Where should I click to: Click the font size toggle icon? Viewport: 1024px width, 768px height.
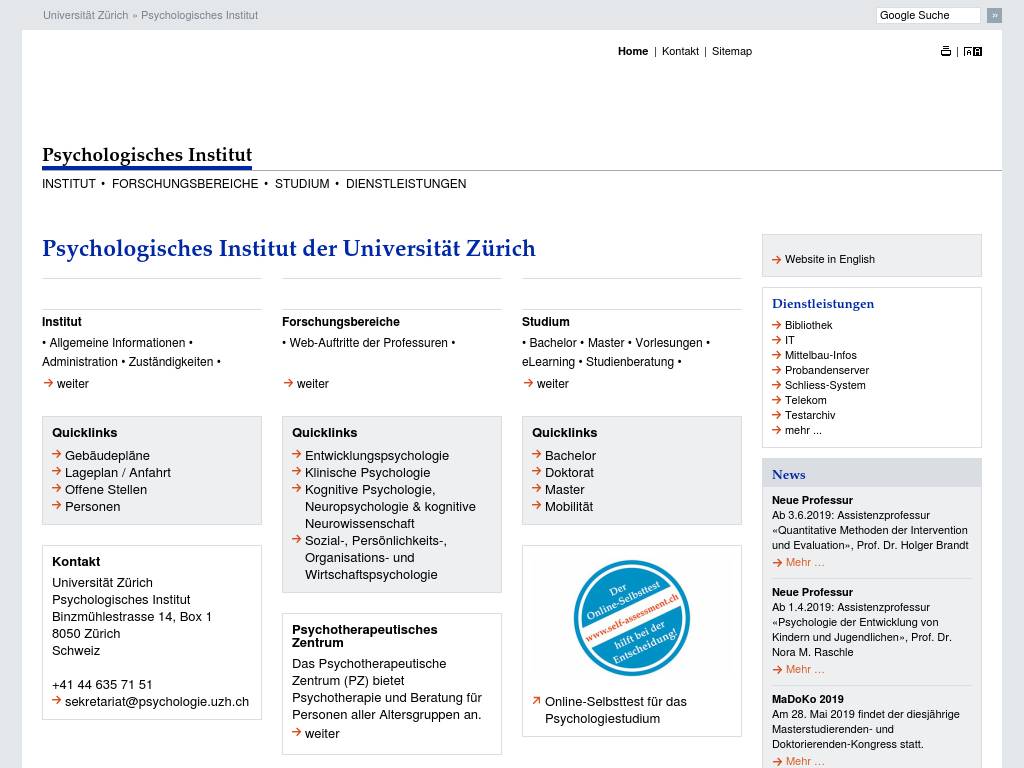973,51
